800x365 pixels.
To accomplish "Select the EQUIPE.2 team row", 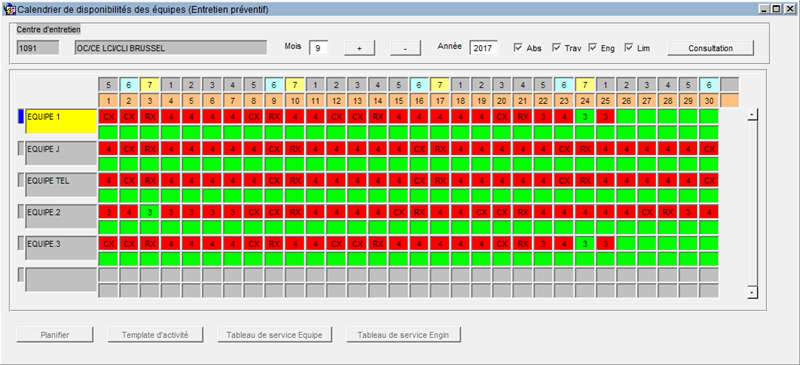I will tap(61, 216).
